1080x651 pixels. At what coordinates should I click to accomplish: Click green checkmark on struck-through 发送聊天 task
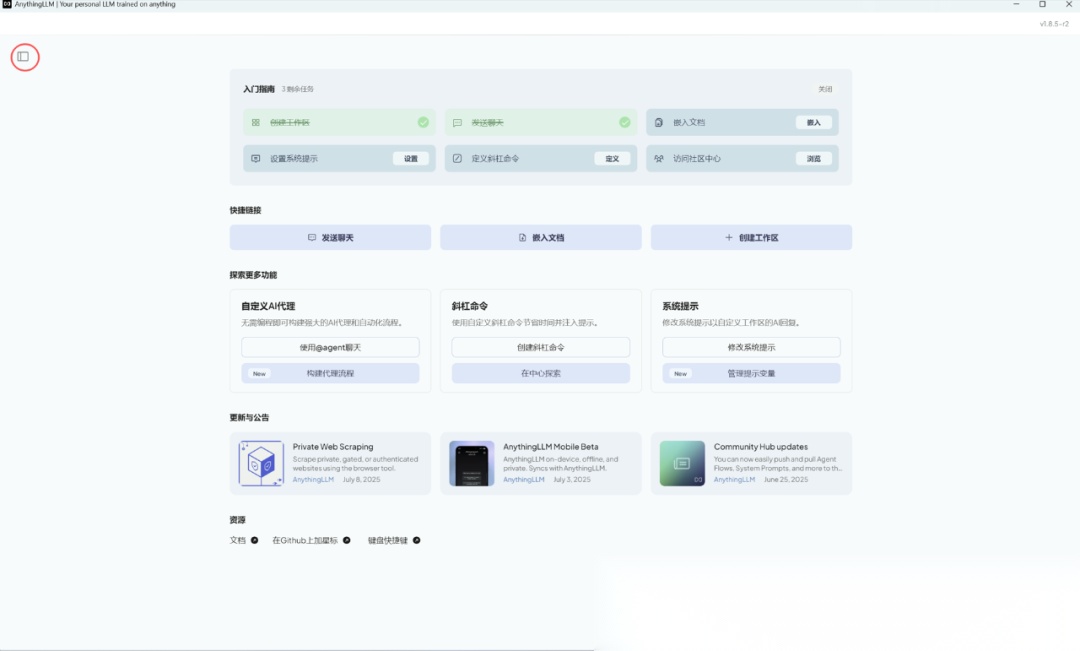pyautogui.click(x=624, y=122)
